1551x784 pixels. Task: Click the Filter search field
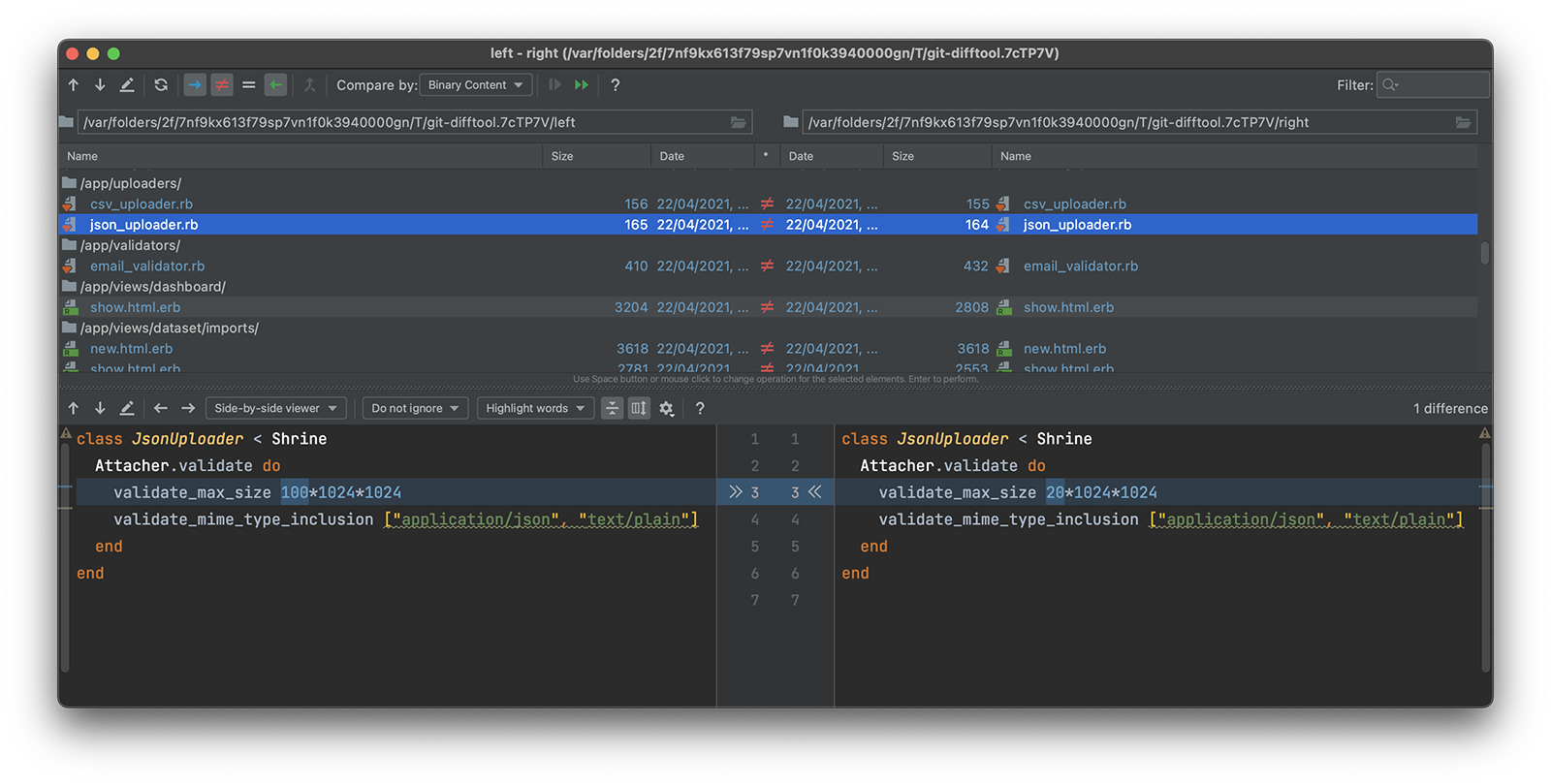point(1434,85)
